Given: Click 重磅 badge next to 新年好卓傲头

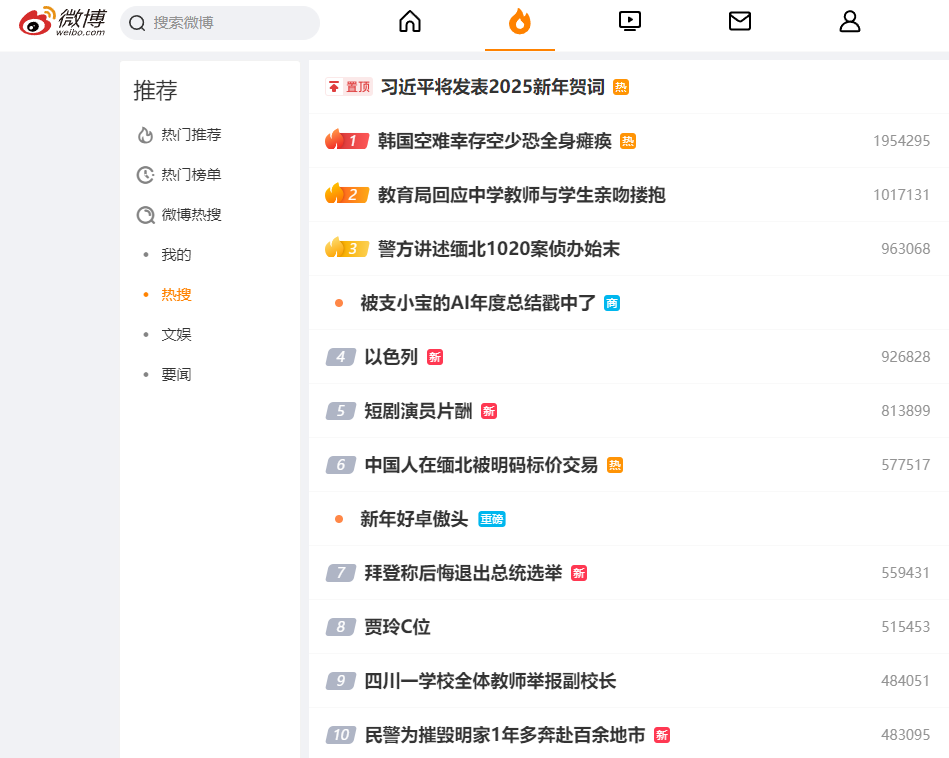Looking at the screenshot, I should (492, 519).
